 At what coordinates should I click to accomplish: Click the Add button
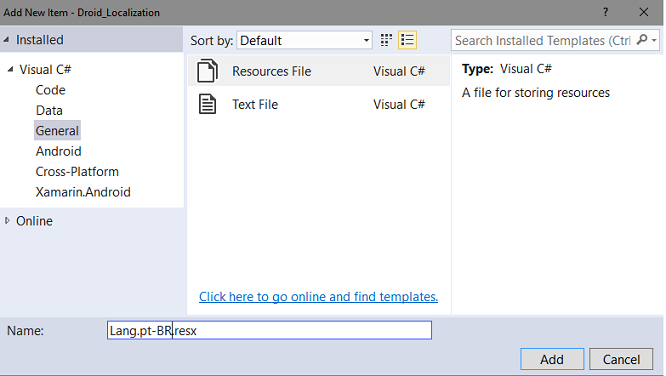point(552,359)
